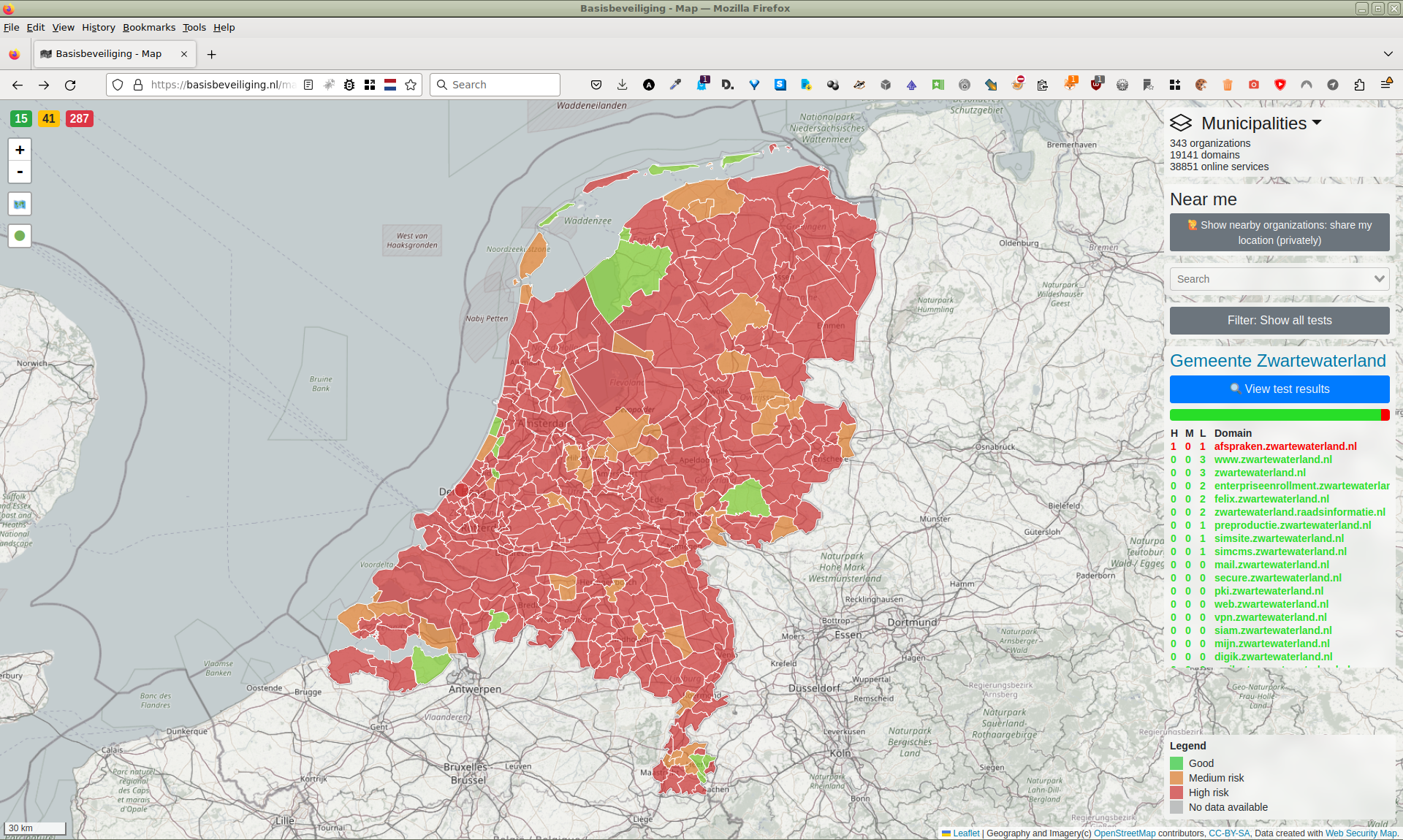
Task: Bookmark this page with star icon
Action: pos(411,85)
